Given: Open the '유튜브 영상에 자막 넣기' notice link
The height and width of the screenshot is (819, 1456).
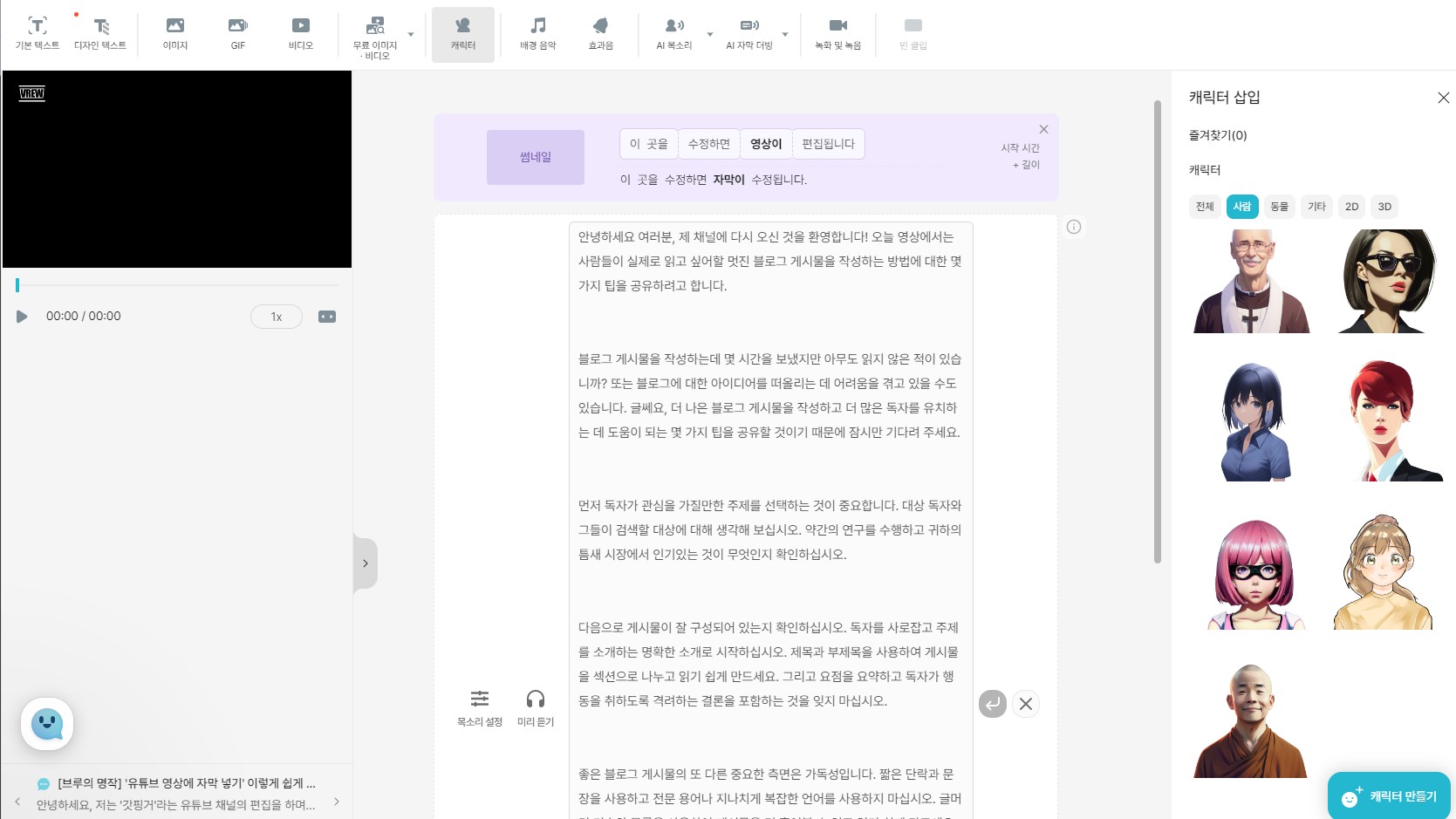Looking at the screenshot, I should point(187,783).
